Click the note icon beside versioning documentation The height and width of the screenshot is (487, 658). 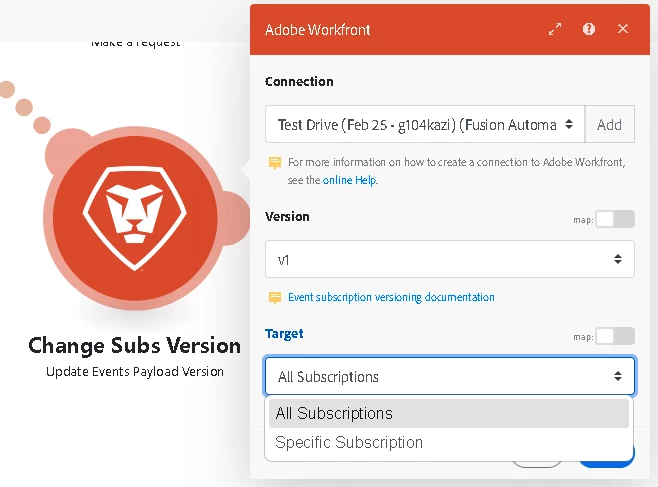(x=275, y=298)
